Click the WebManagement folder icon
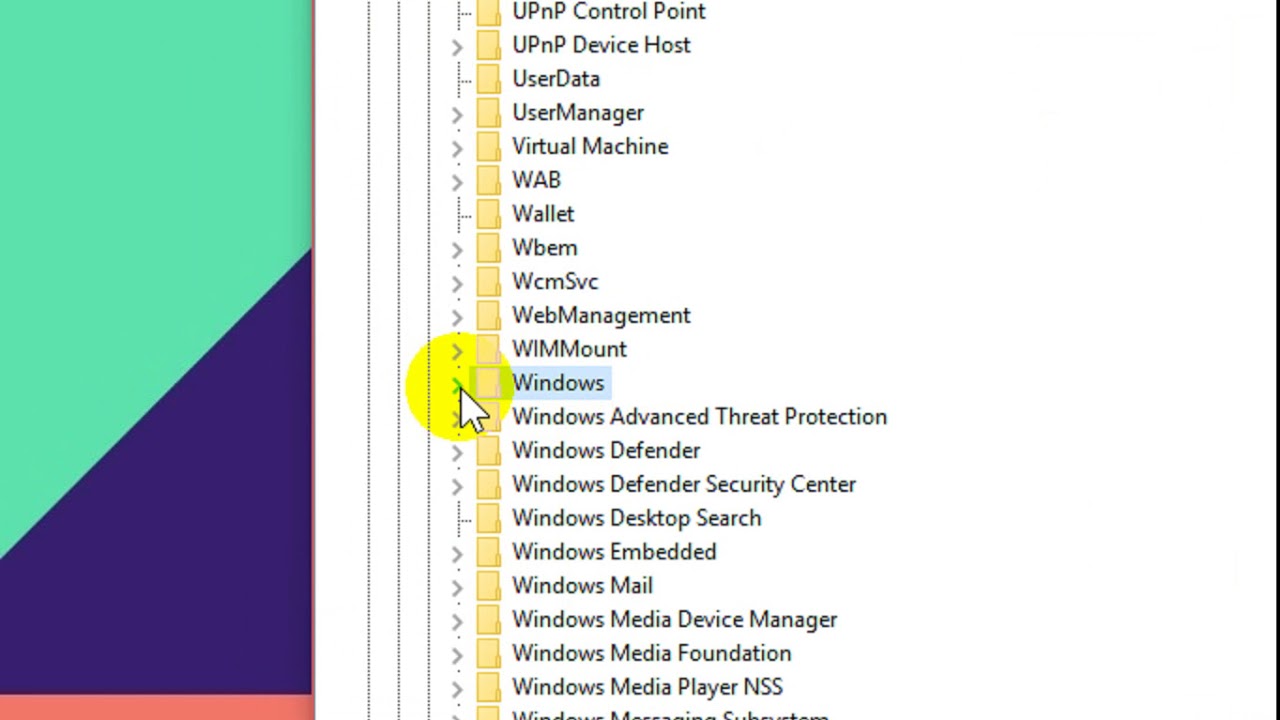Image resolution: width=1280 pixels, height=720 pixels. click(488, 316)
